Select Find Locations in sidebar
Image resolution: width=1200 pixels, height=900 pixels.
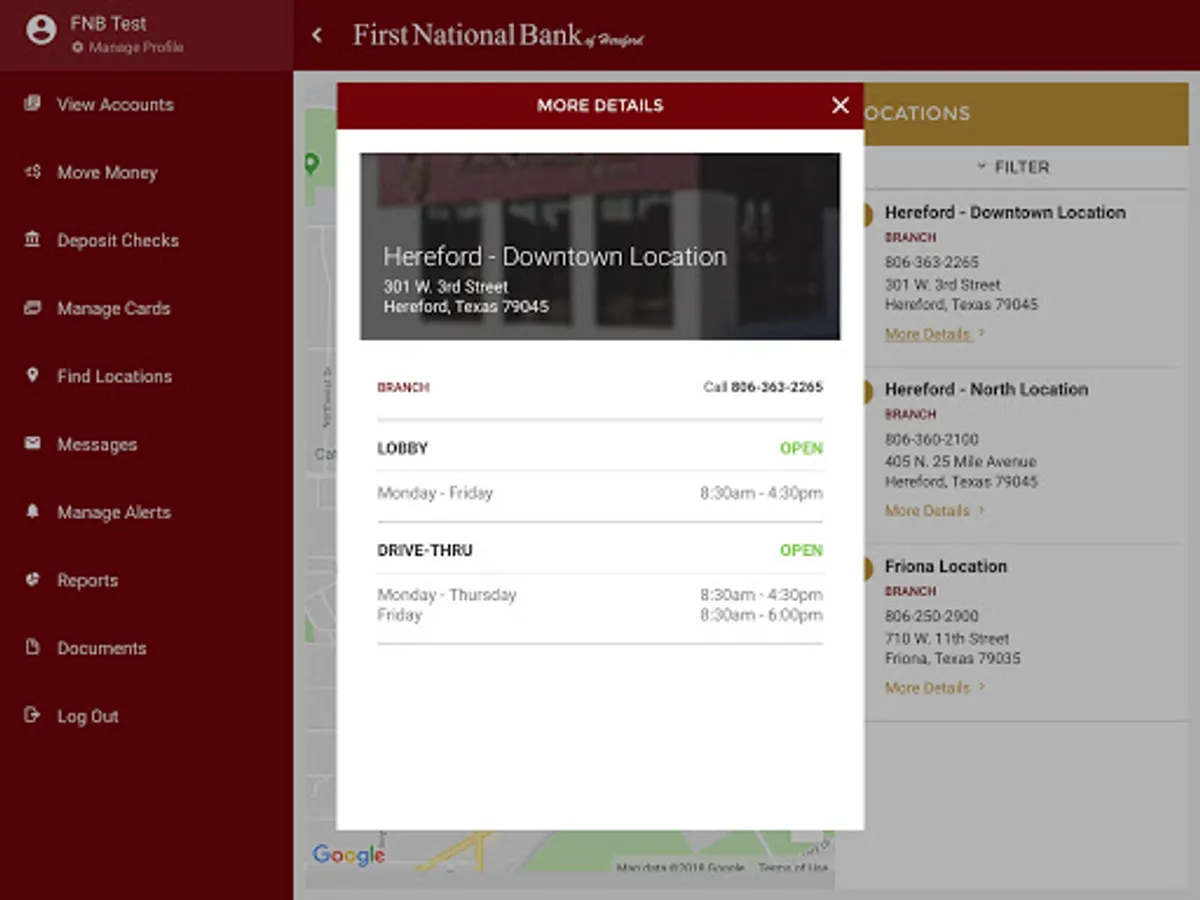(114, 376)
